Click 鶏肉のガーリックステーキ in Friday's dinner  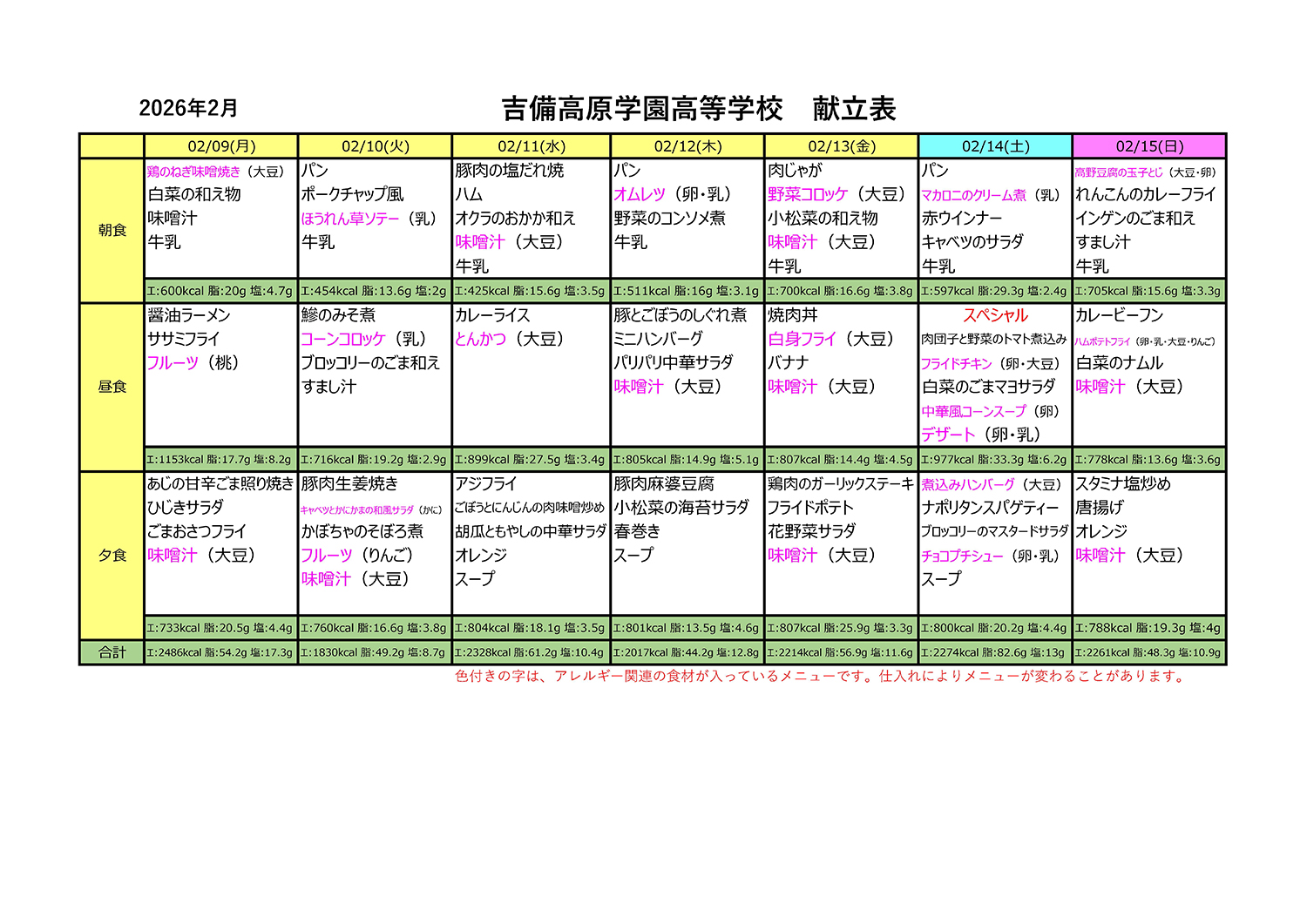tap(841, 483)
